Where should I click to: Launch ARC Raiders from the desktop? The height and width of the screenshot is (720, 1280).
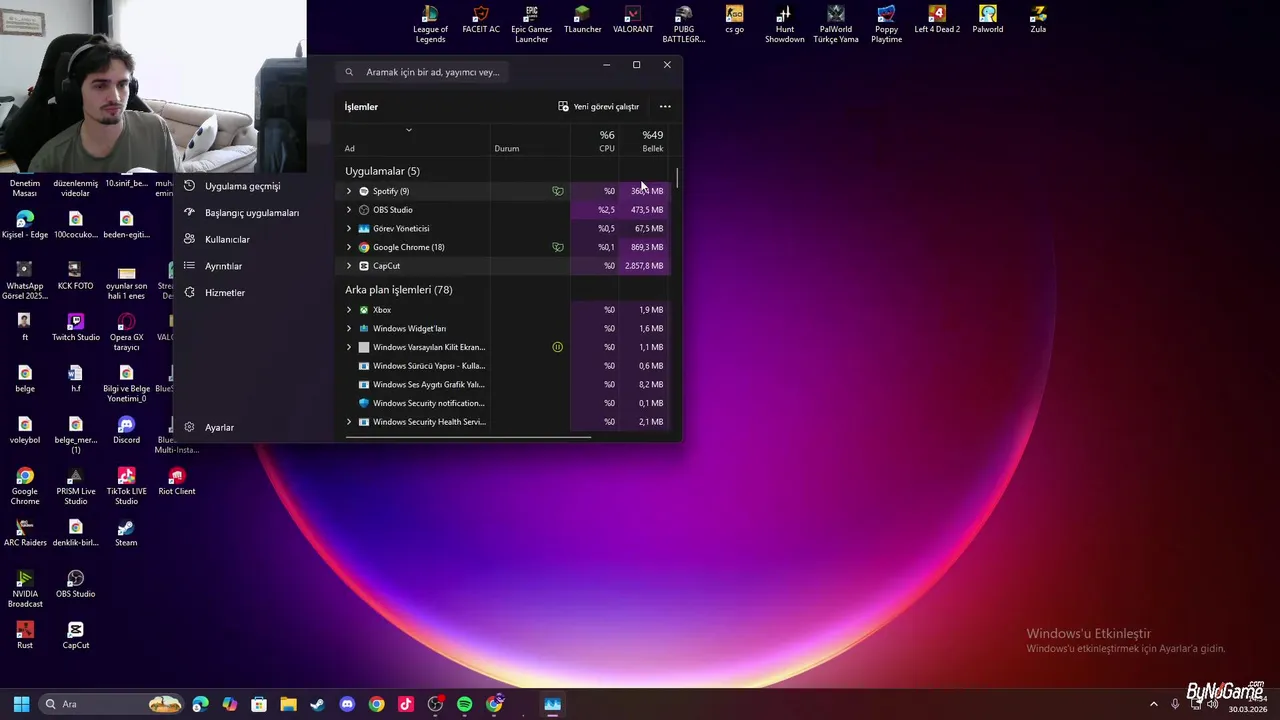[25, 533]
